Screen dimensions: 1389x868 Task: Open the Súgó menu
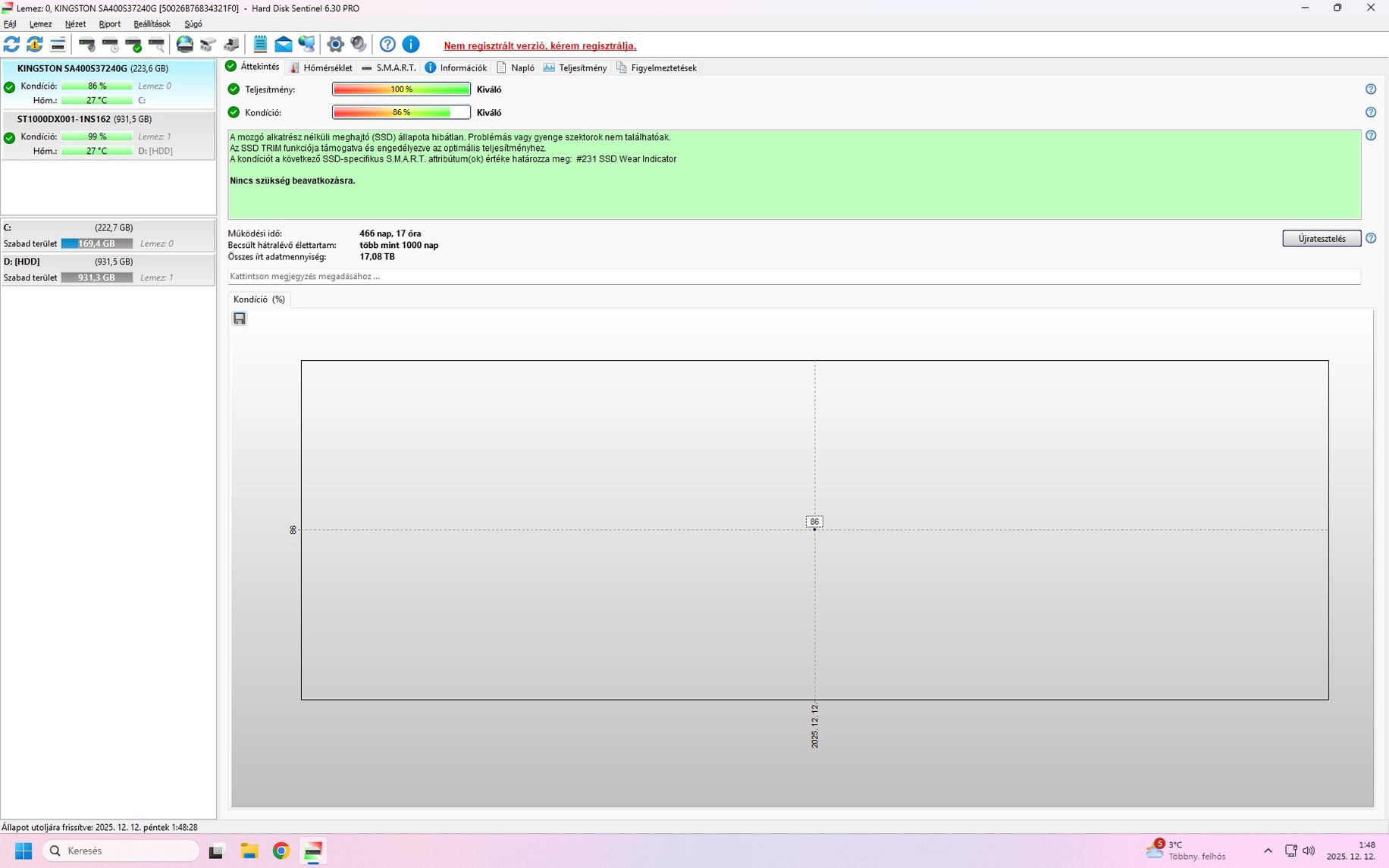(x=193, y=24)
